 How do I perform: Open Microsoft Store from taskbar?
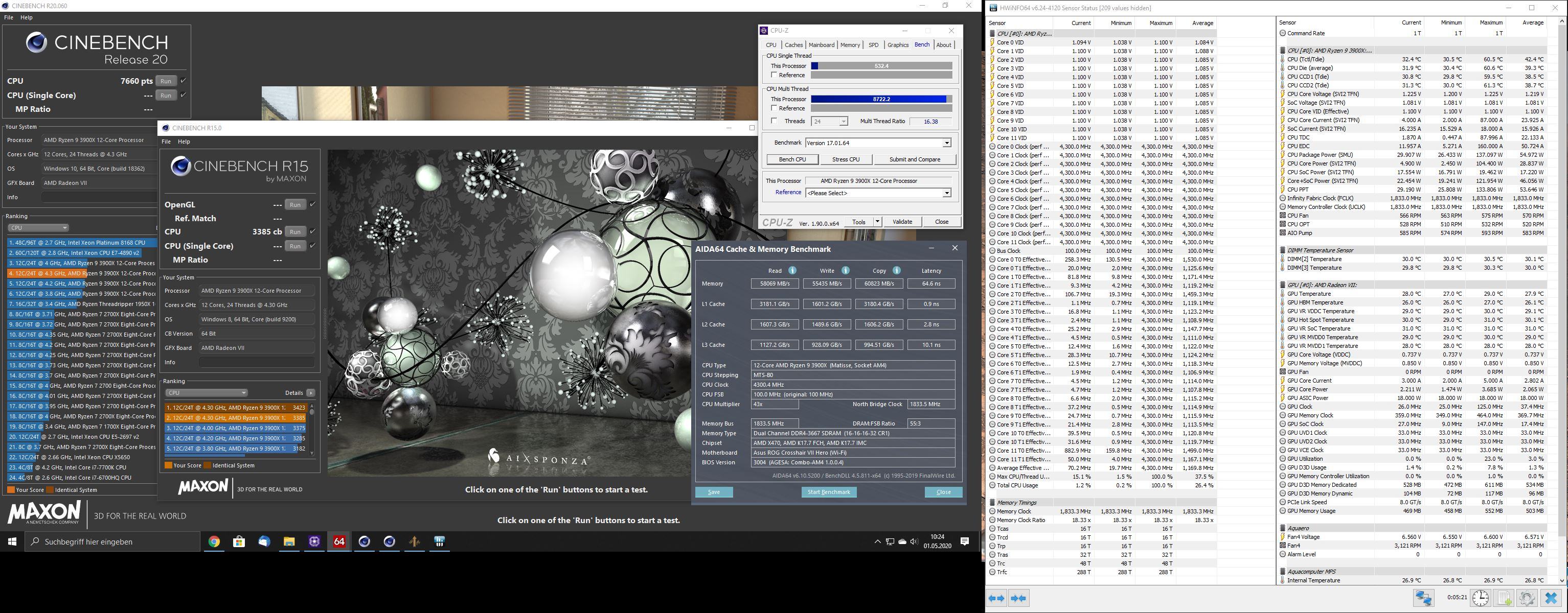(x=239, y=541)
